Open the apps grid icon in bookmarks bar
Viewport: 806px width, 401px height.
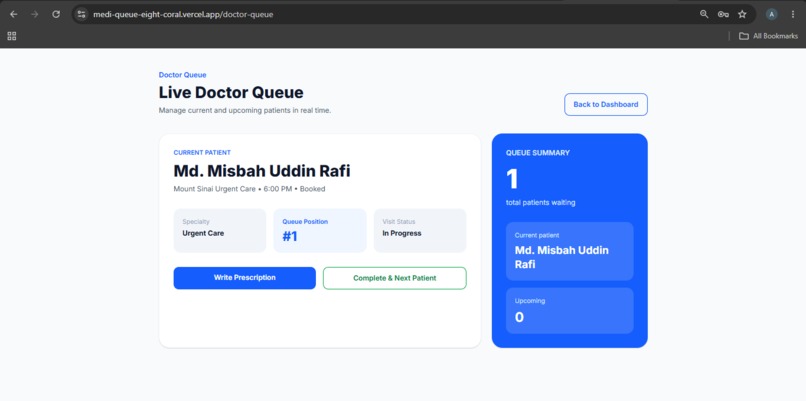[12, 36]
